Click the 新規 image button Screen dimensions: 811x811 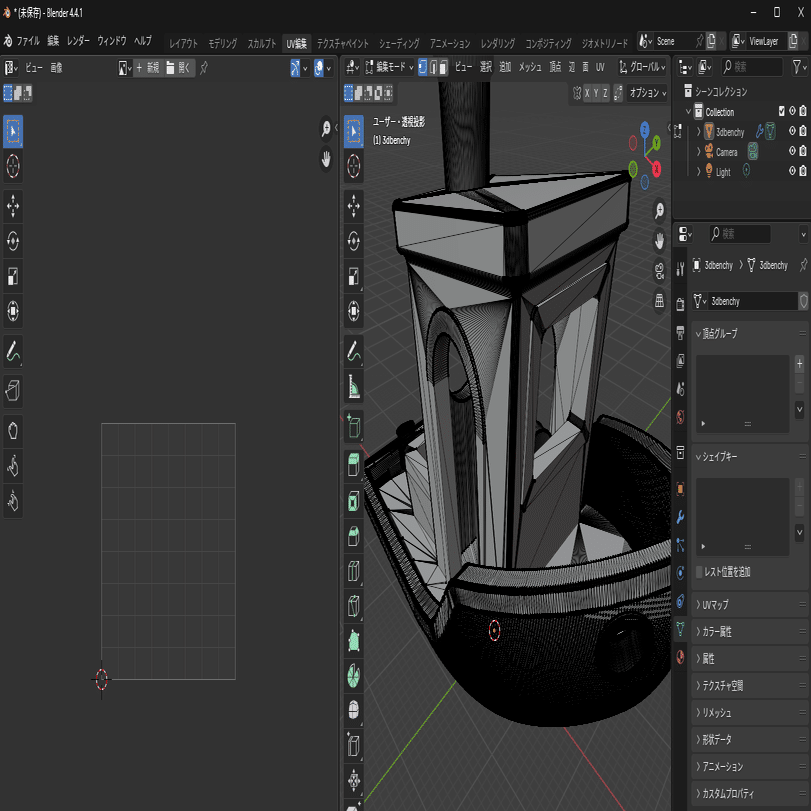pyautogui.click(x=146, y=68)
